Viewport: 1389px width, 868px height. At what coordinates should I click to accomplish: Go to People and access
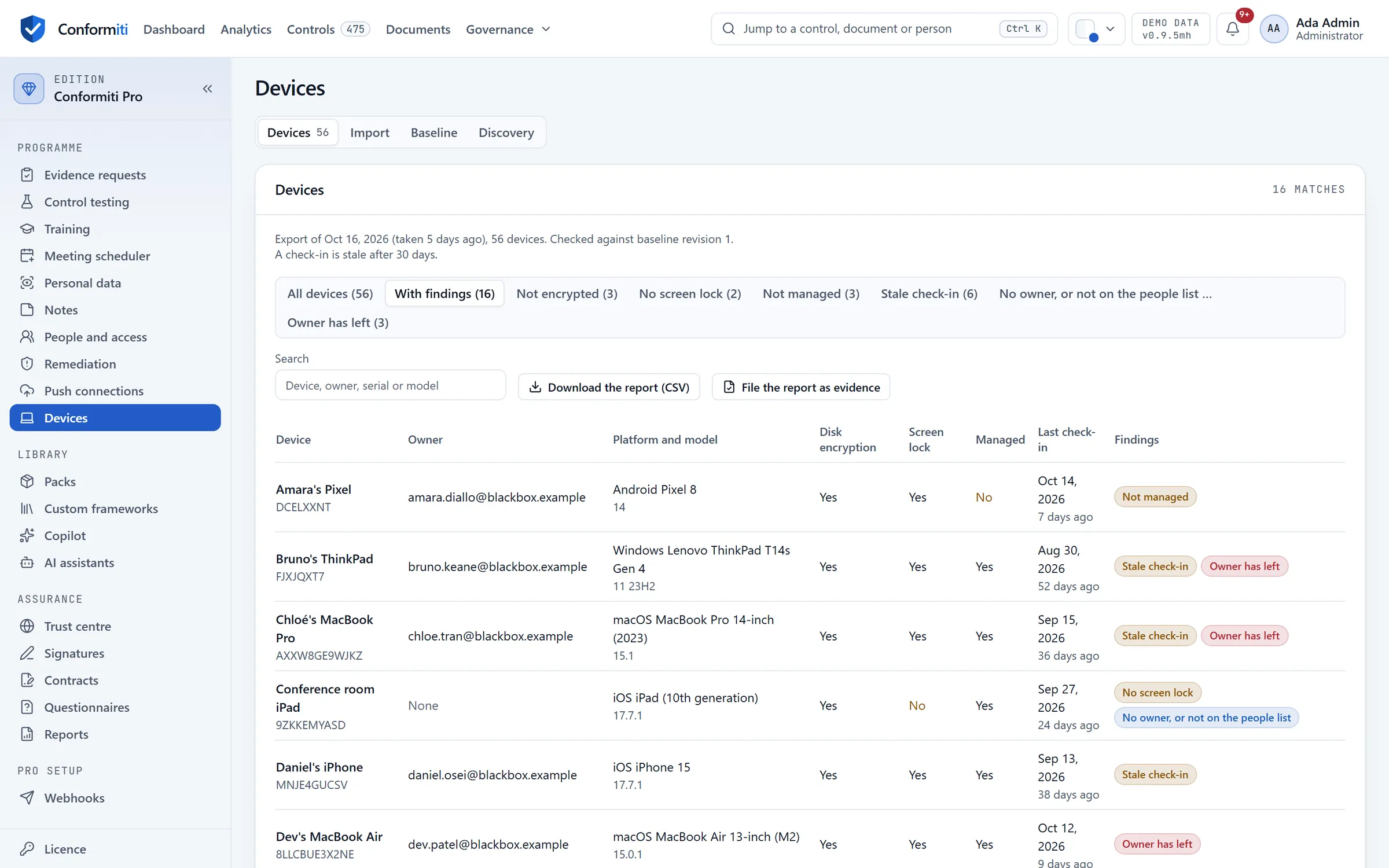click(115, 337)
